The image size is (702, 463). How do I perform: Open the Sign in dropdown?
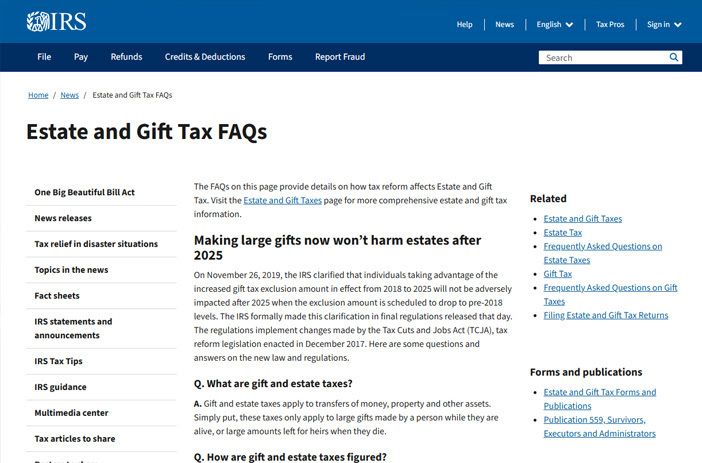[664, 25]
